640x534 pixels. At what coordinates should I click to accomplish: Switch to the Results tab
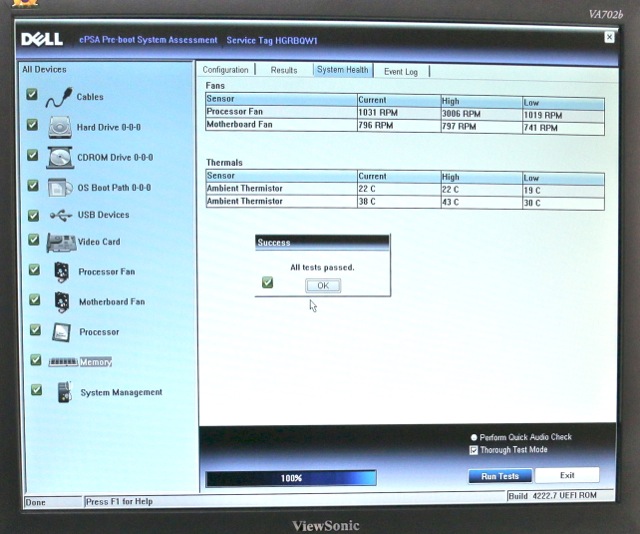click(x=284, y=70)
